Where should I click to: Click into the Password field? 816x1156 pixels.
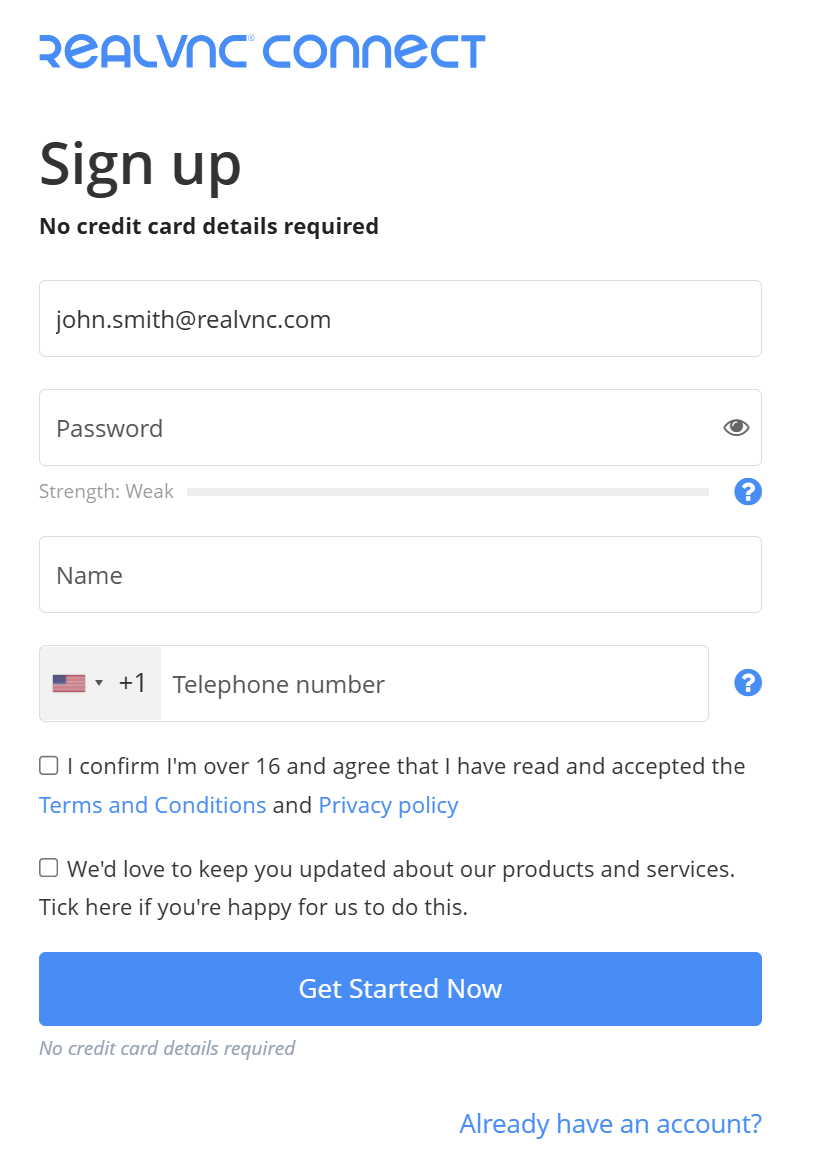click(380, 428)
